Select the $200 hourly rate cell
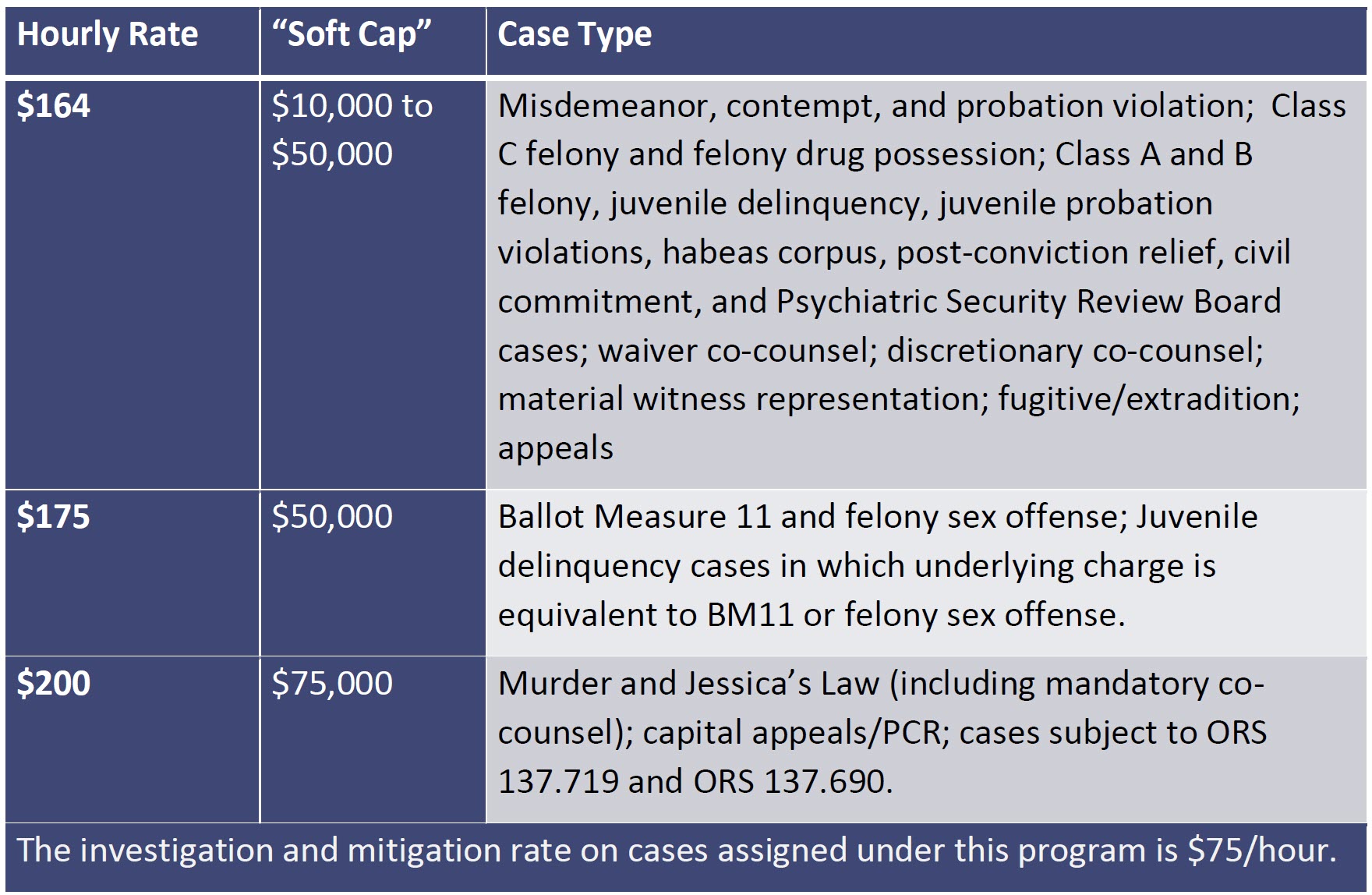The height and width of the screenshot is (895, 1372). tap(54, 684)
